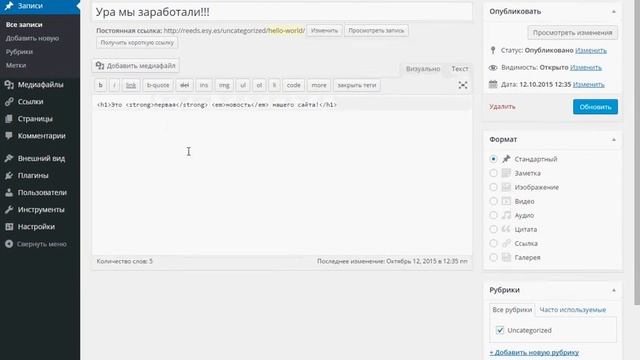The height and width of the screenshot is (360, 640).
Task: Click the Настройки settings icon
Action: coord(9,227)
